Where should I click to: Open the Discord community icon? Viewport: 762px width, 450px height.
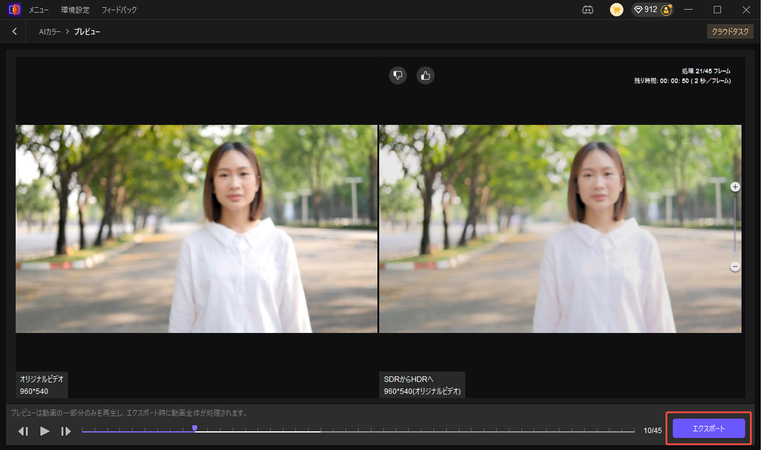[587, 9]
